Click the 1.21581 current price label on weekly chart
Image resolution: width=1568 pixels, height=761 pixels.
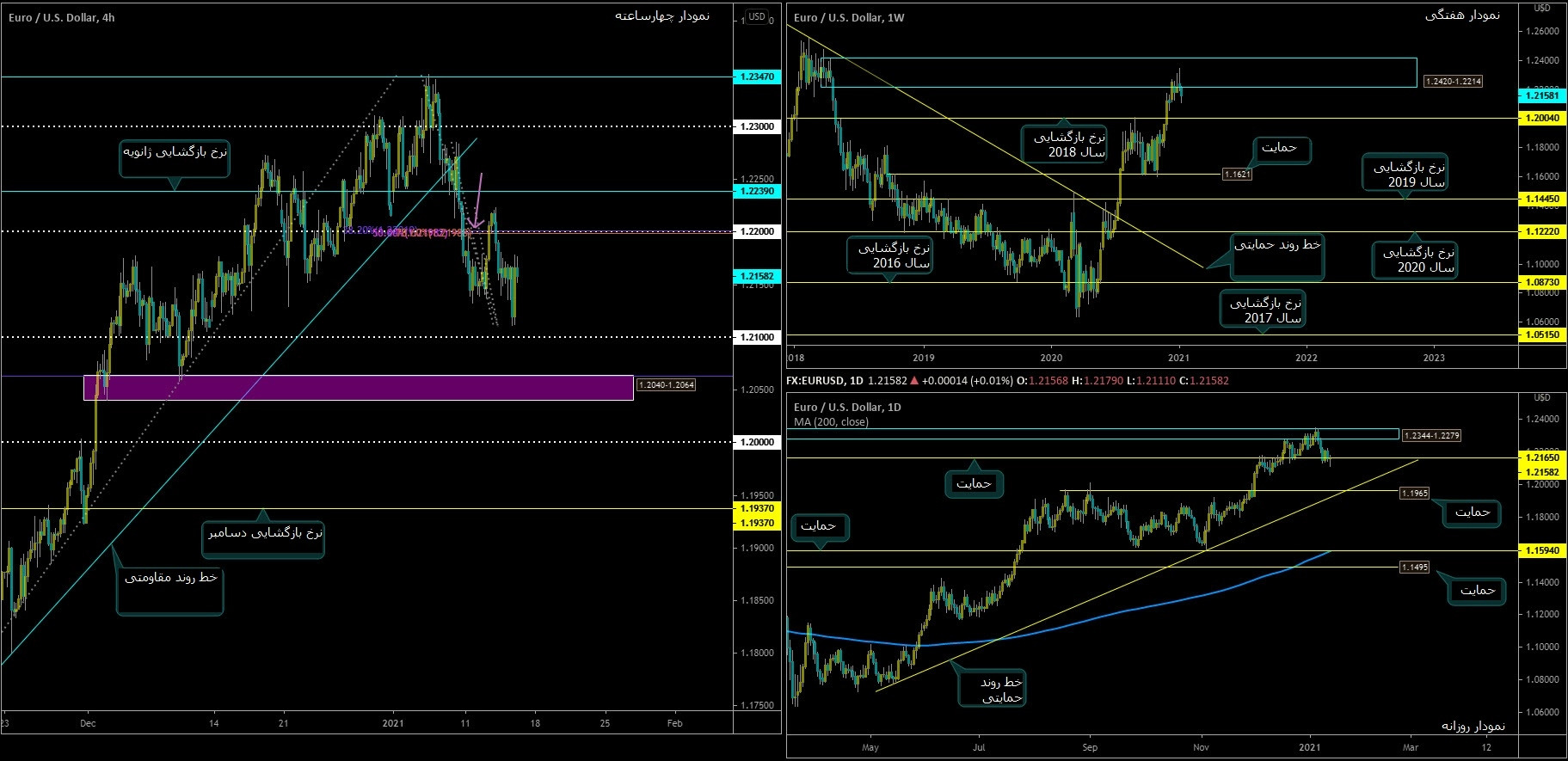pyautogui.click(x=1540, y=96)
